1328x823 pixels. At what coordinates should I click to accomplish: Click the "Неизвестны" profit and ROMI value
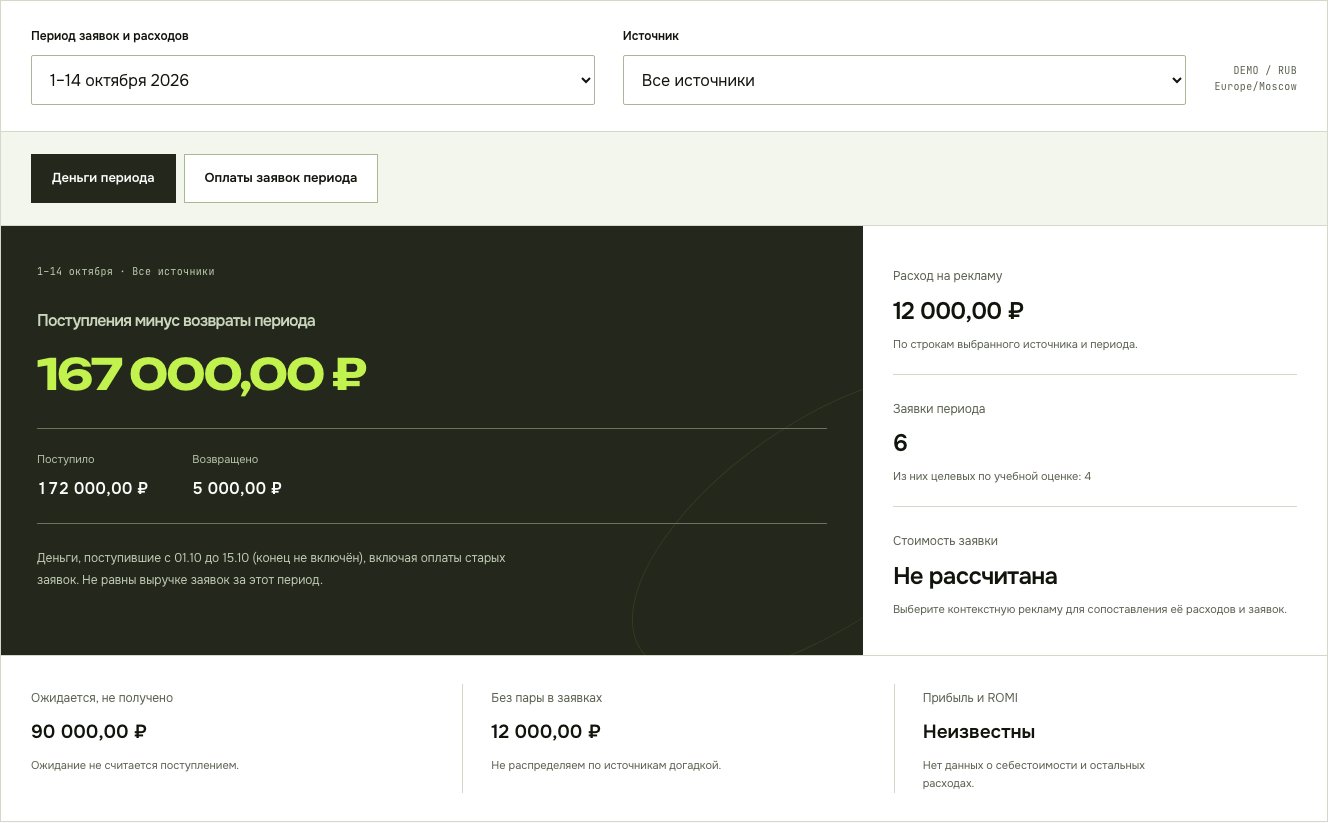979,732
